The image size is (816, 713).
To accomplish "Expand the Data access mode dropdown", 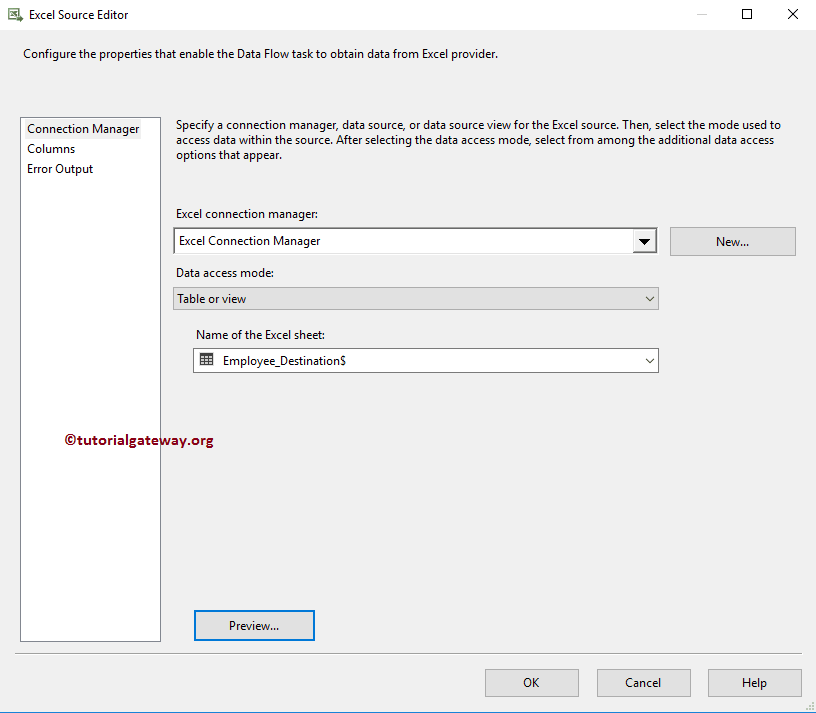I will pyautogui.click(x=650, y=298).
